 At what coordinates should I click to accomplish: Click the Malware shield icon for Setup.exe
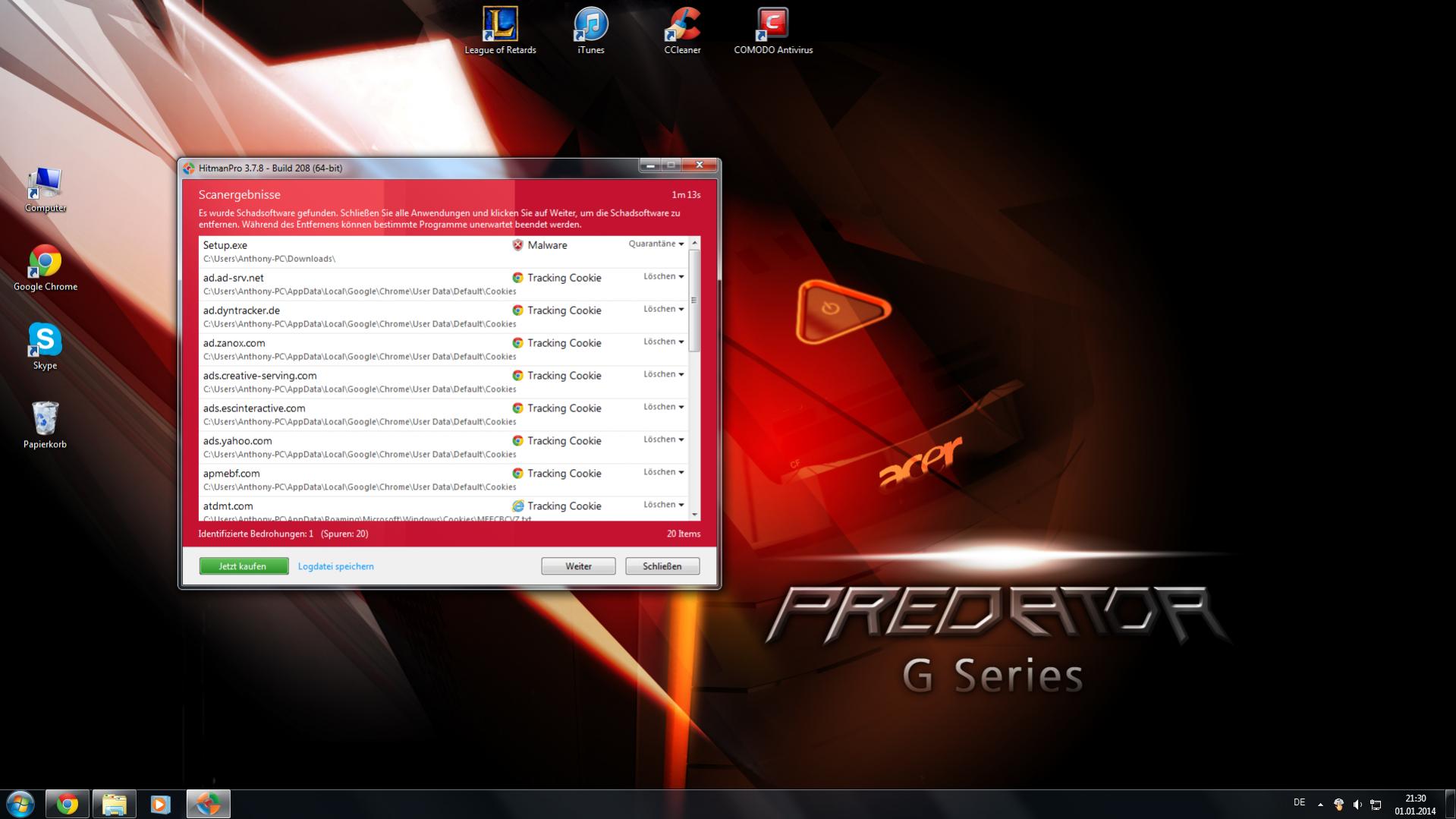[517, 245]
